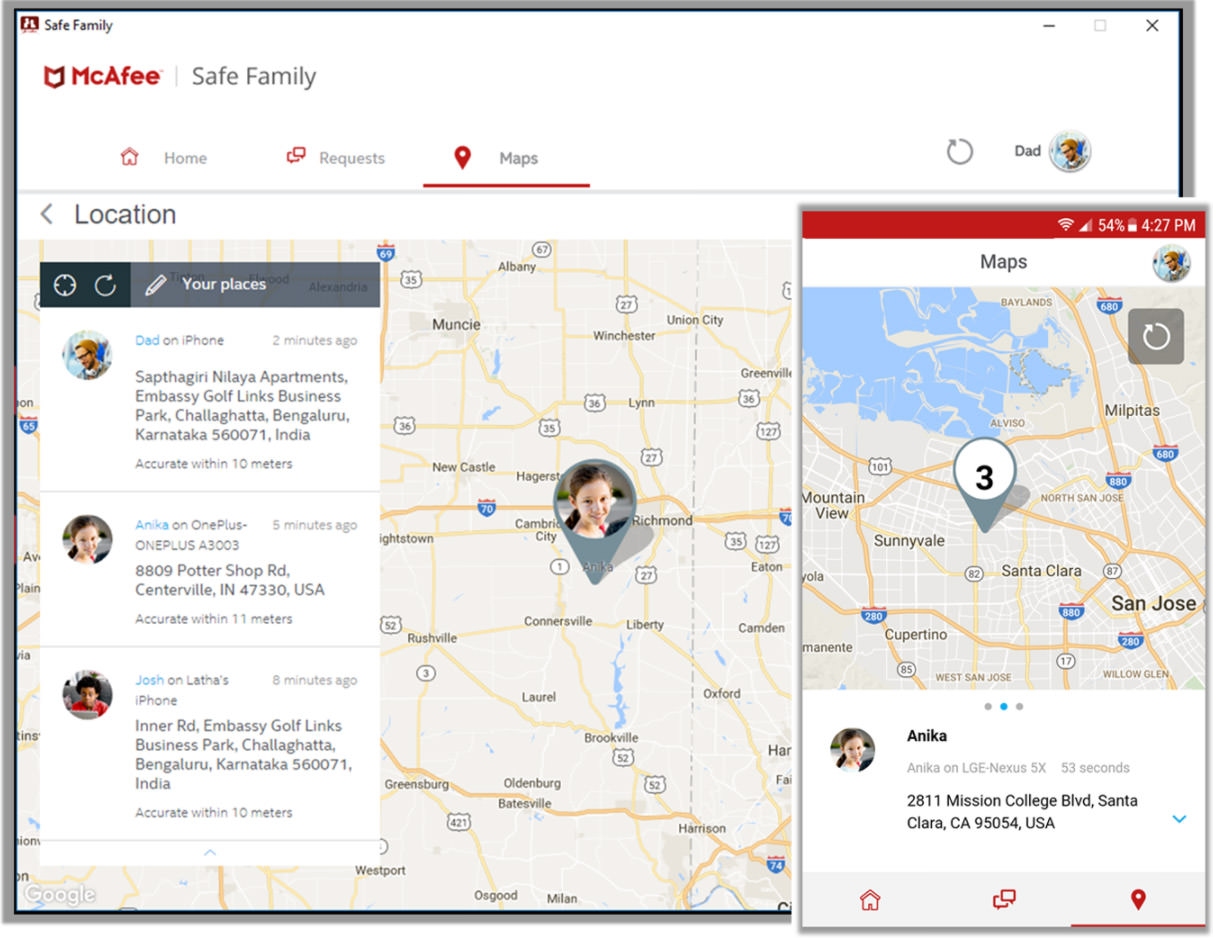The image size is (1213, 938).
Task: Open the Your places editor
Action: tap(205, 285)
